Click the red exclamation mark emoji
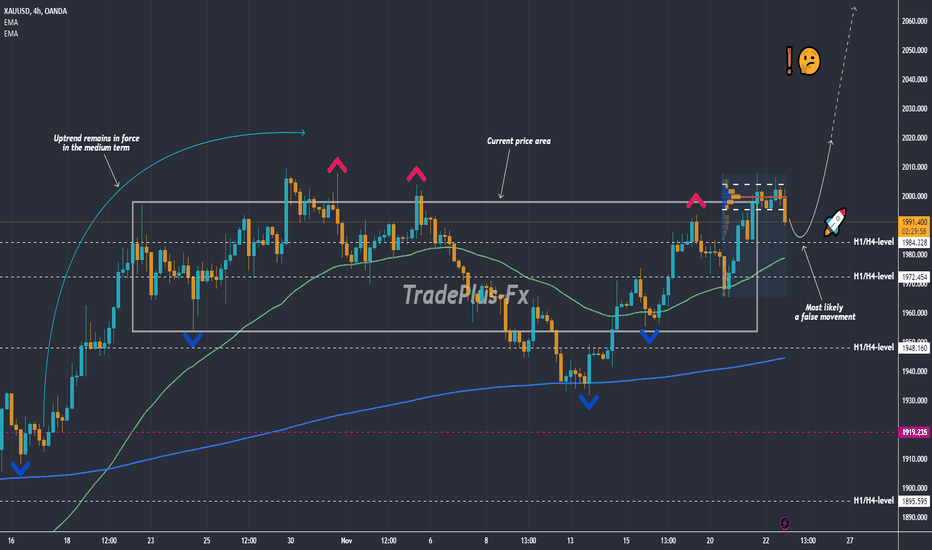Image resolution: width=932 pixels, height=550 pixels. (789, 61)
